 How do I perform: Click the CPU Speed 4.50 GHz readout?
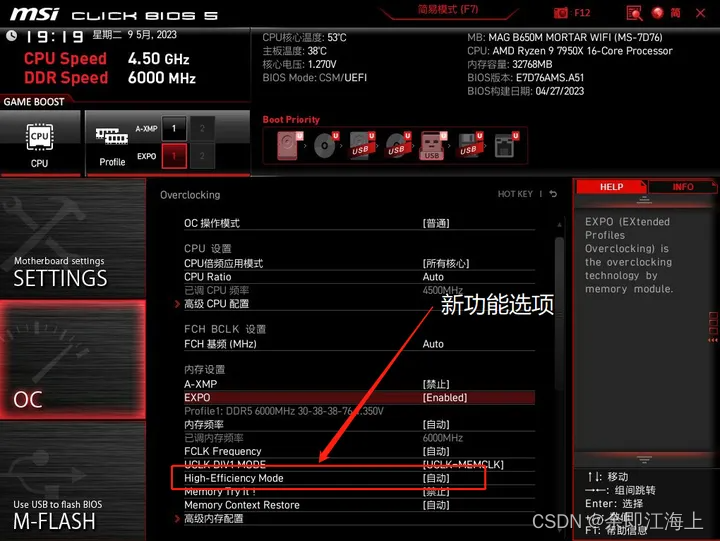point(107,59)
